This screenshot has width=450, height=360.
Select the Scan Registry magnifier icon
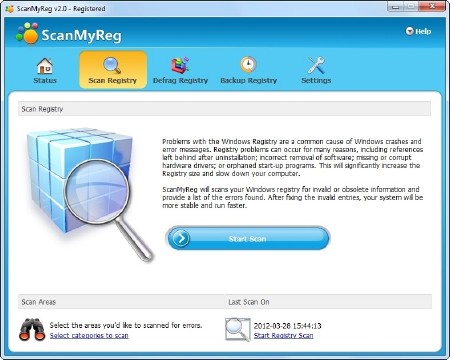[112, 65]
